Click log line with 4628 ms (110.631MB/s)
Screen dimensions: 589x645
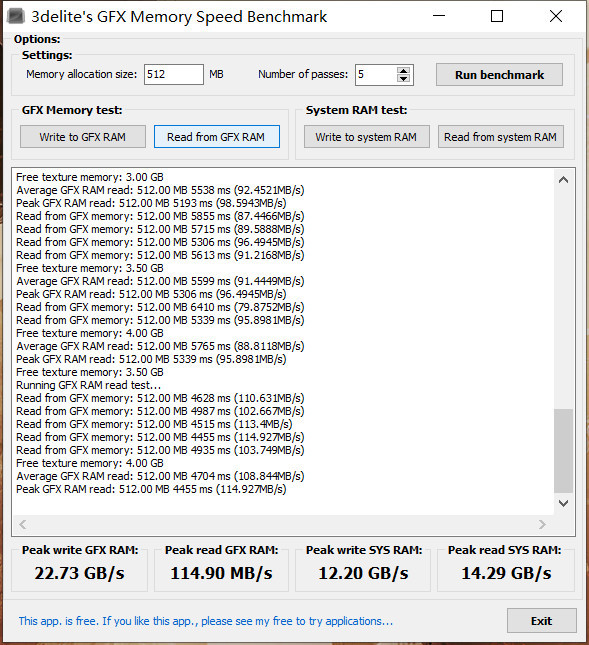(160, 398)
